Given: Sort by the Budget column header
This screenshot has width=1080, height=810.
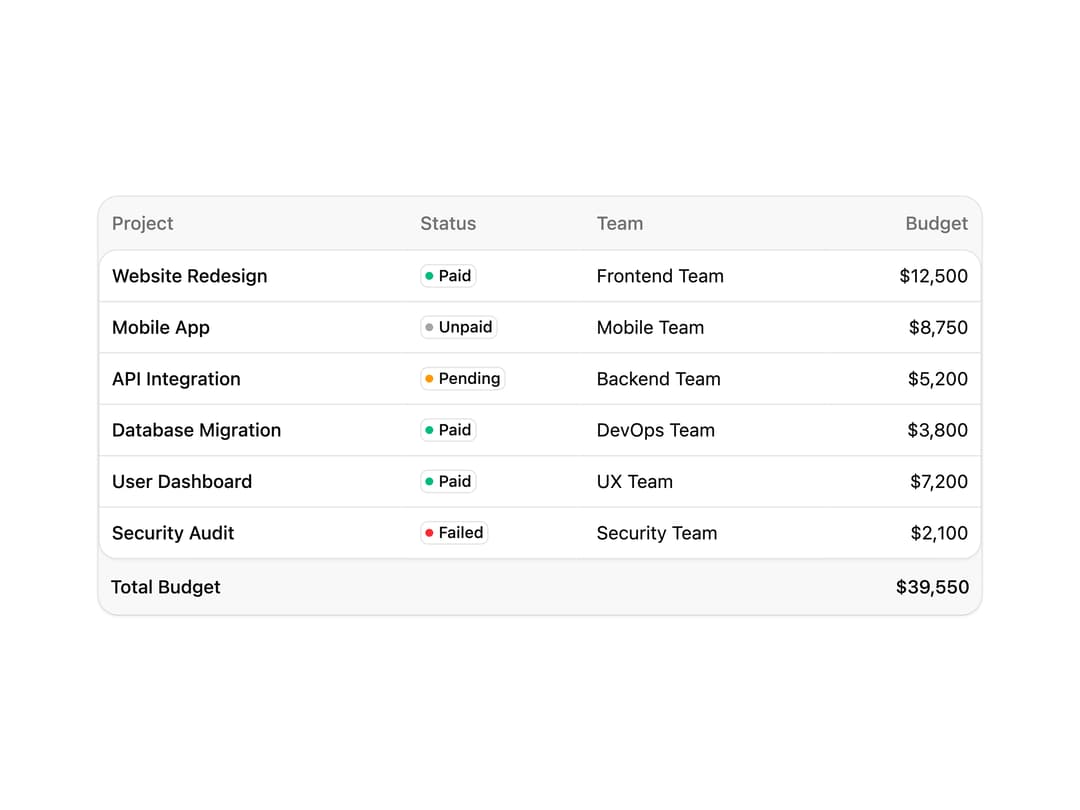Looking at the screenshot, I should [x=936, y=223].
